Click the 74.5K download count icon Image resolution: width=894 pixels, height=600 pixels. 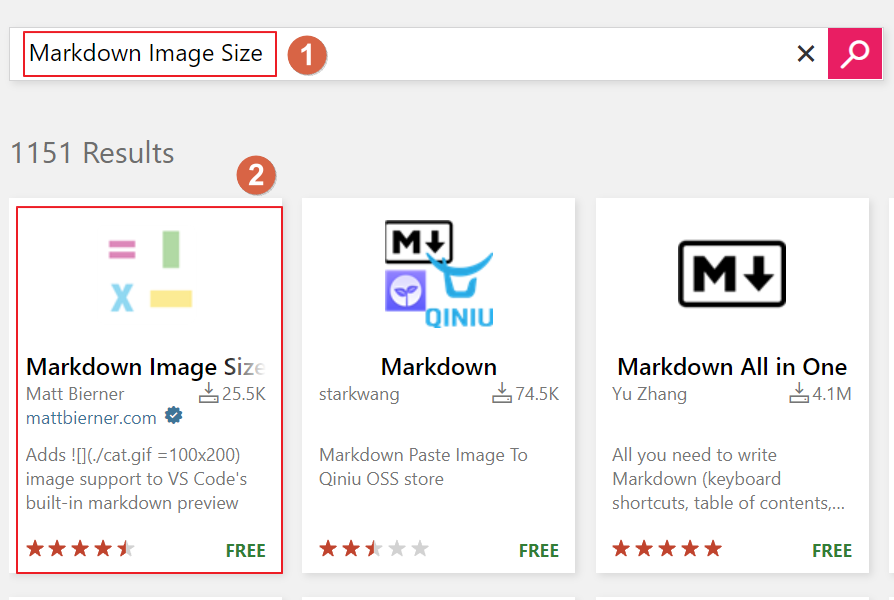pos(502,393)
